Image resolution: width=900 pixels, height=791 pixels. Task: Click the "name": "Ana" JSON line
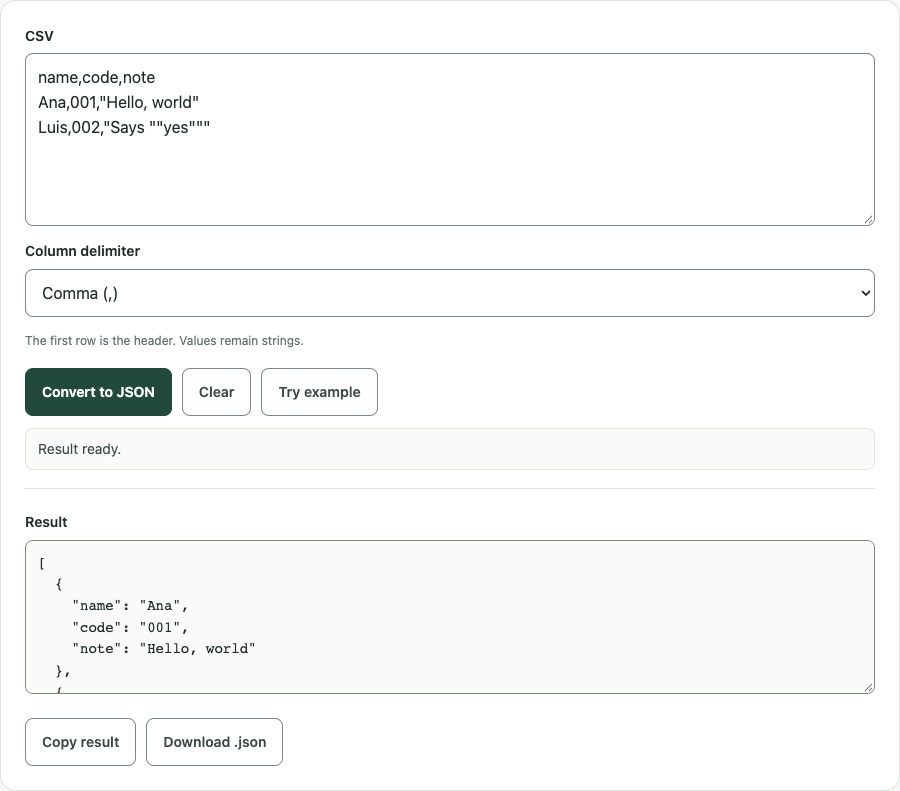[x=130, y=606]
